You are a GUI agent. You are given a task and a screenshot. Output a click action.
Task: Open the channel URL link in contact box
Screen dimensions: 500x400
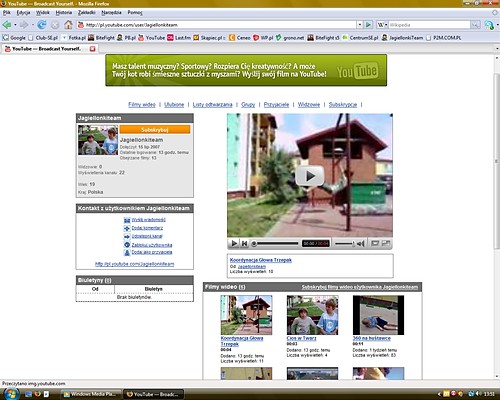(x=134, y=264)
